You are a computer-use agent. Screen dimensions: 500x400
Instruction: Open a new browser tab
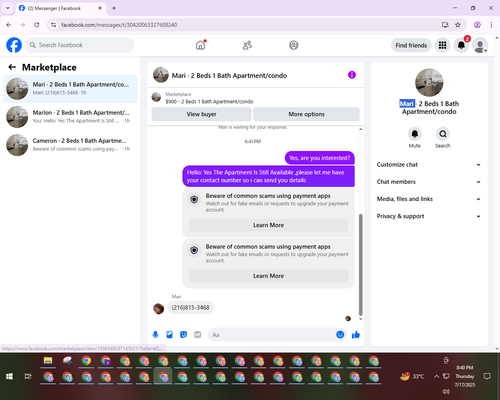114,8
